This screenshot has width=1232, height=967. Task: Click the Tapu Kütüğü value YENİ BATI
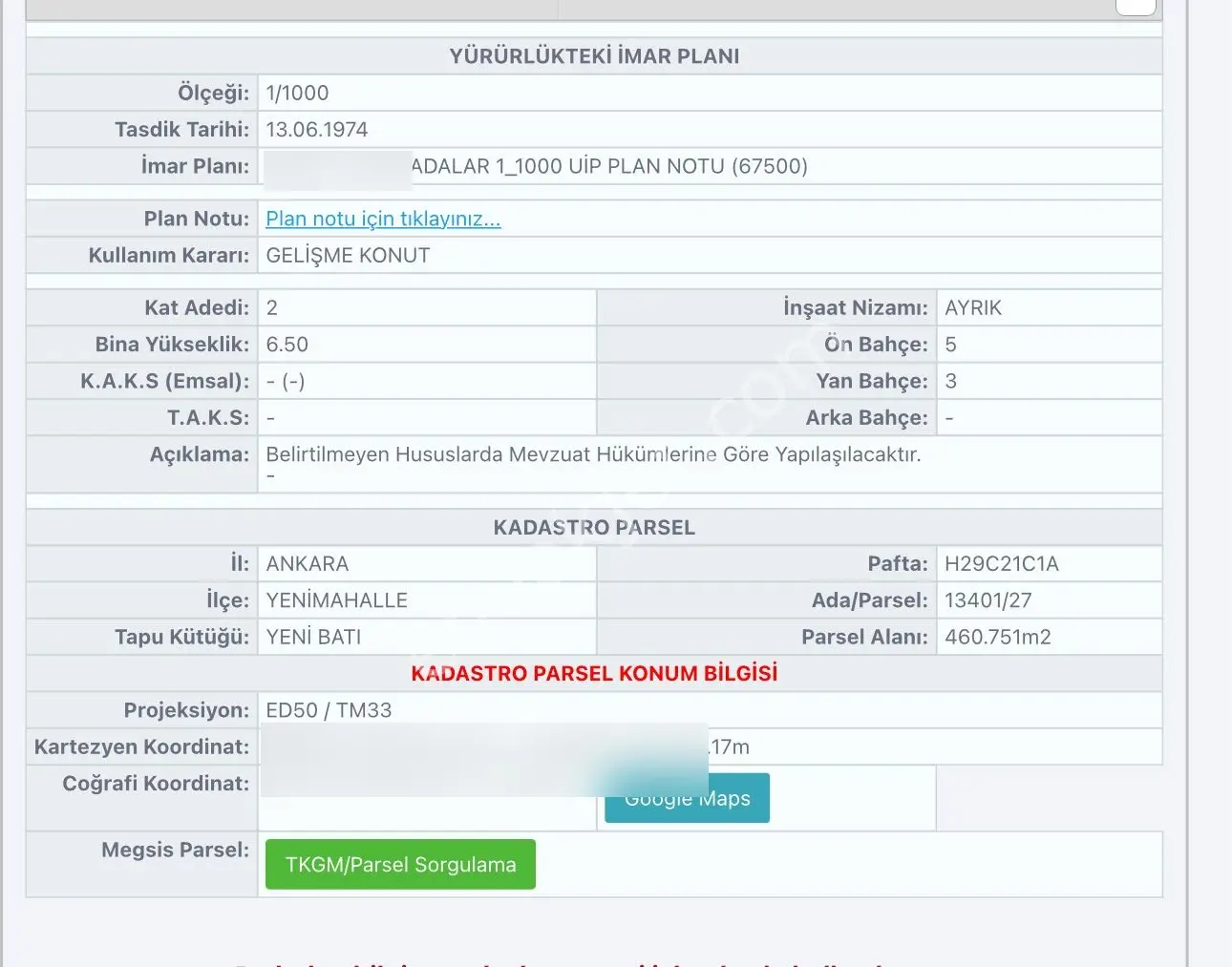313,637
